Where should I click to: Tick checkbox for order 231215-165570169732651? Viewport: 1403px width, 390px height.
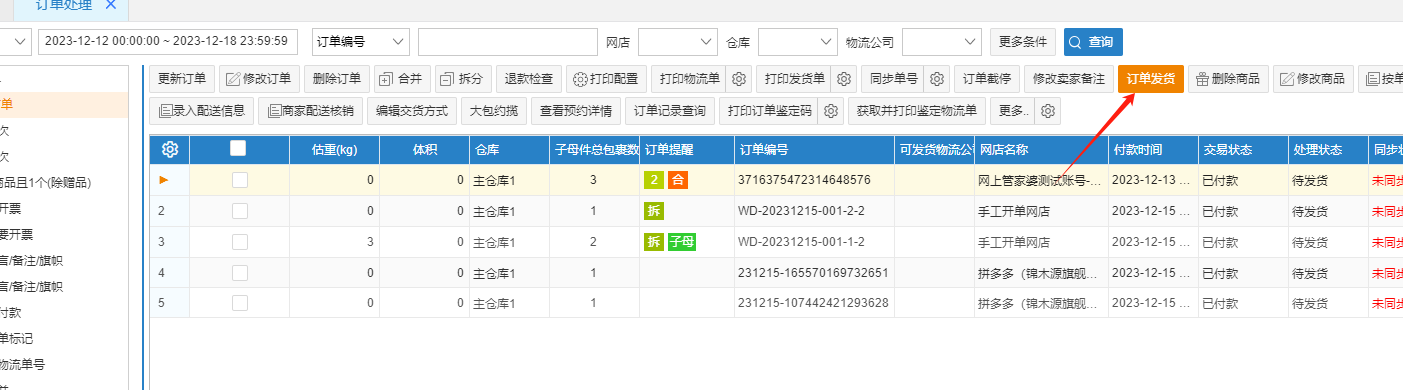pyautogui.click(x=240, y=273)
